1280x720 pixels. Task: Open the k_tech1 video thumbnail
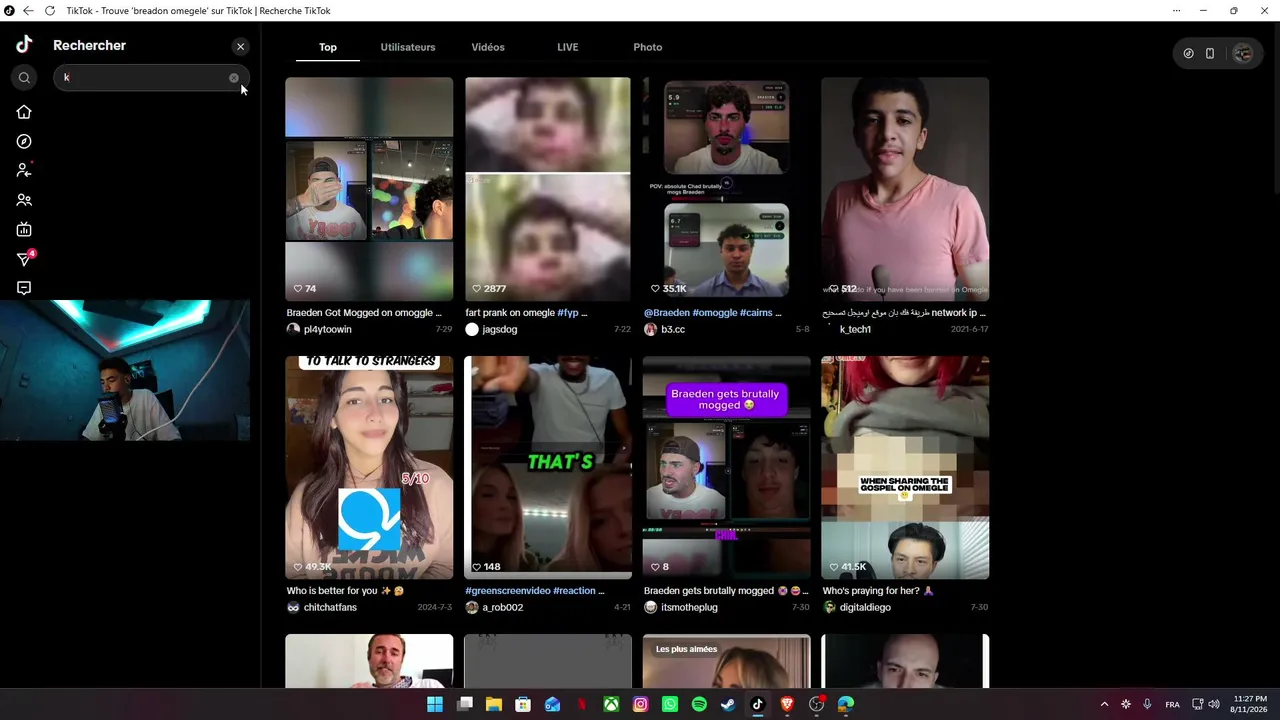[x=905, y=189]
